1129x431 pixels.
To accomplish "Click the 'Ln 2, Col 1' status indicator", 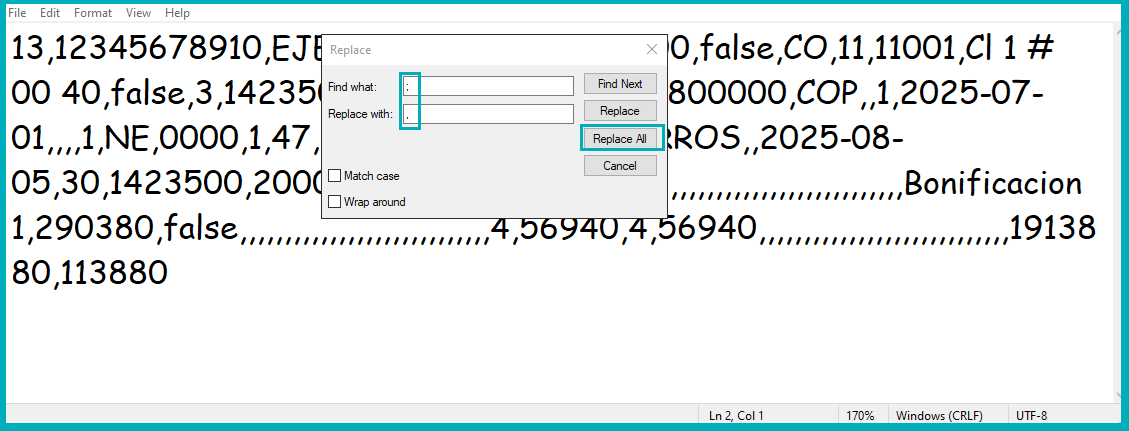I will [x=736, y=415].
